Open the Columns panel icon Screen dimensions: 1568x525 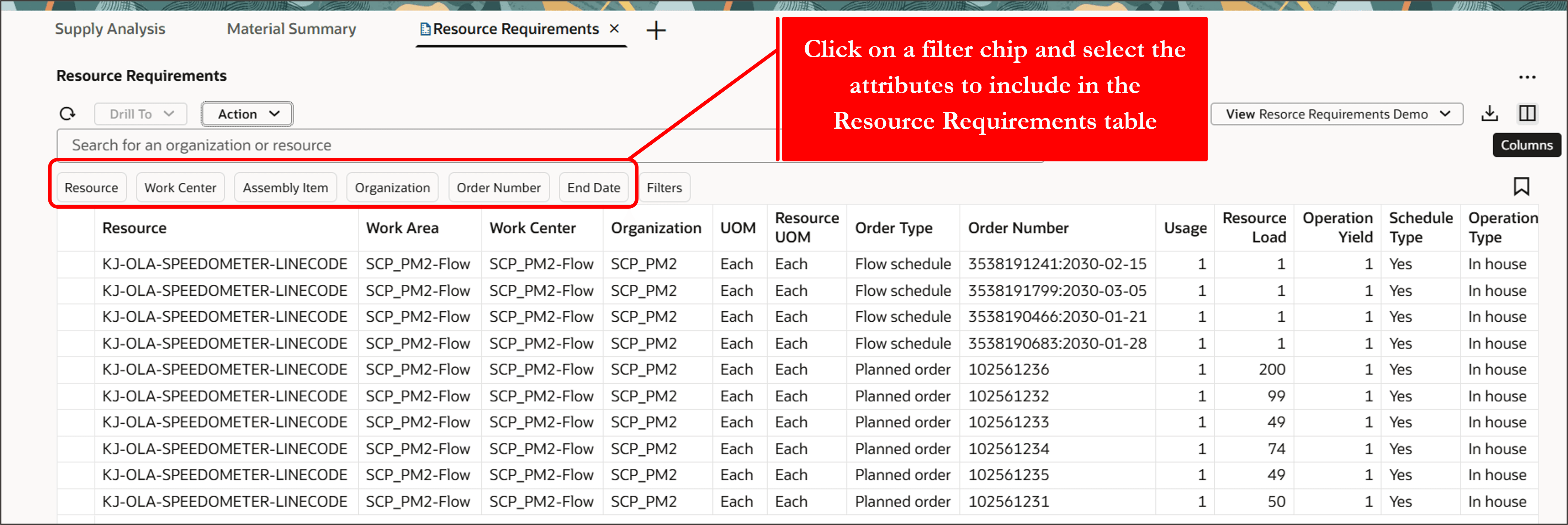[x=1528, y=113]
